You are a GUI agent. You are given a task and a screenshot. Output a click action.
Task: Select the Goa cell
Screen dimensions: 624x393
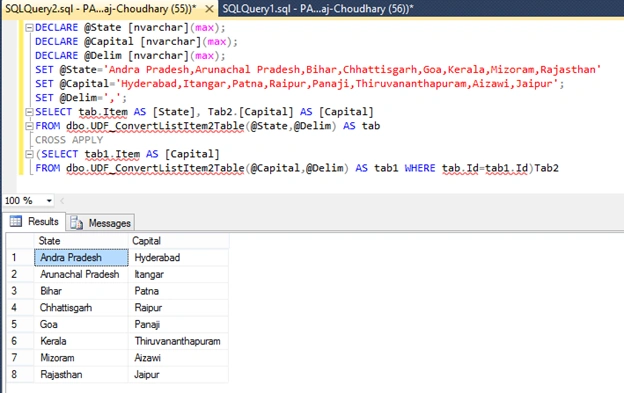[81, 324]
